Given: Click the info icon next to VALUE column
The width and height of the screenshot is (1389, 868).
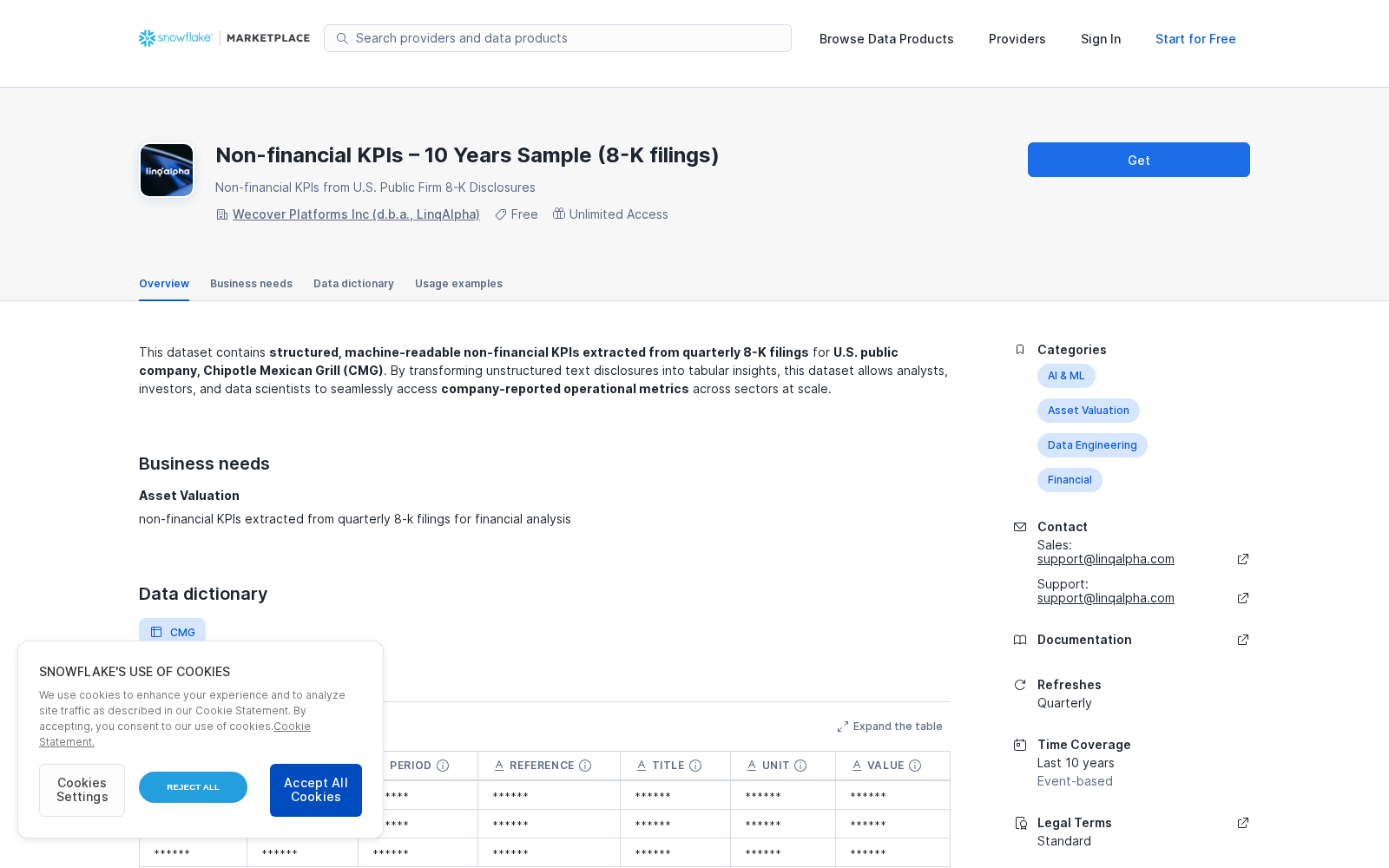Looking at the screenshot, I should coord(915,766).
